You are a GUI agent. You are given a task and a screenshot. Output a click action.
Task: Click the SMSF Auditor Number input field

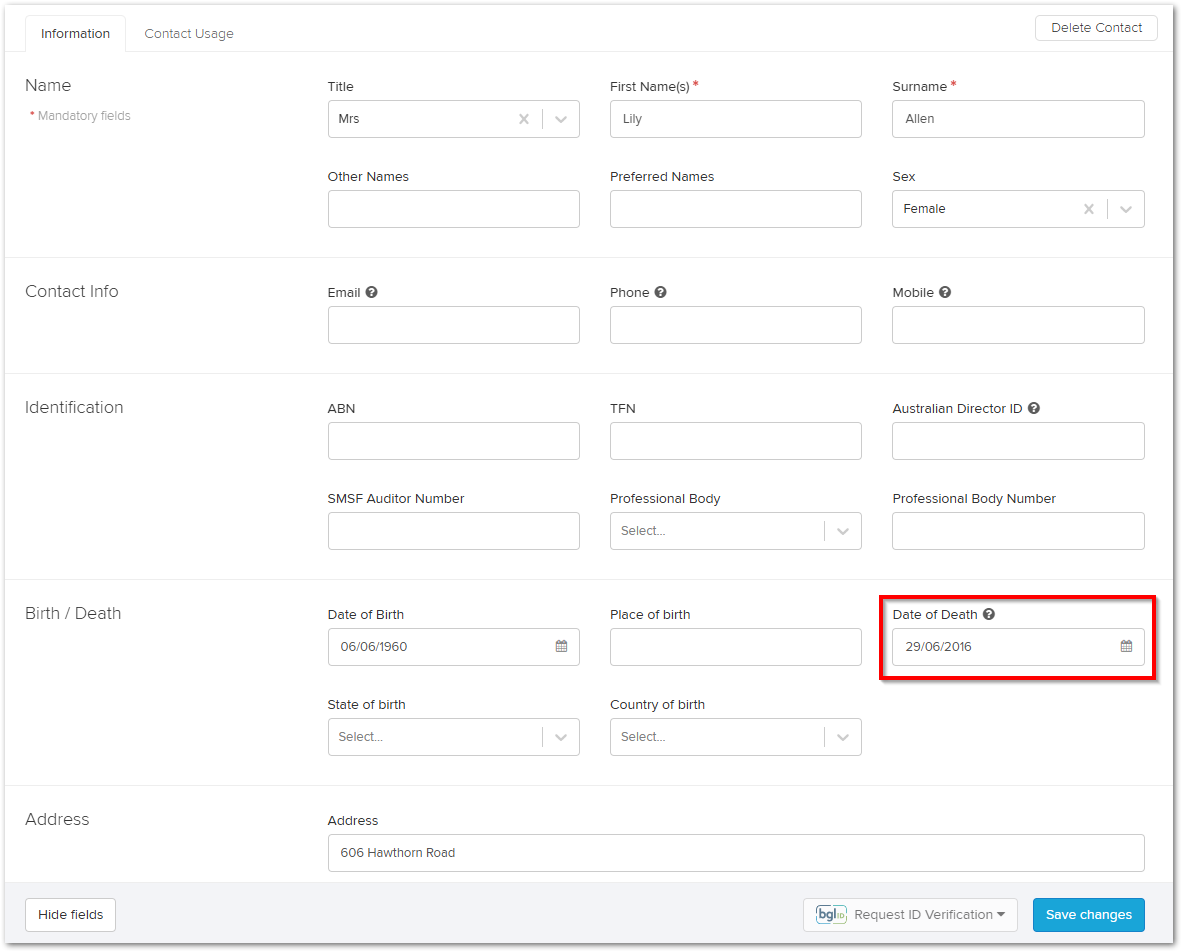pos(454,531)
